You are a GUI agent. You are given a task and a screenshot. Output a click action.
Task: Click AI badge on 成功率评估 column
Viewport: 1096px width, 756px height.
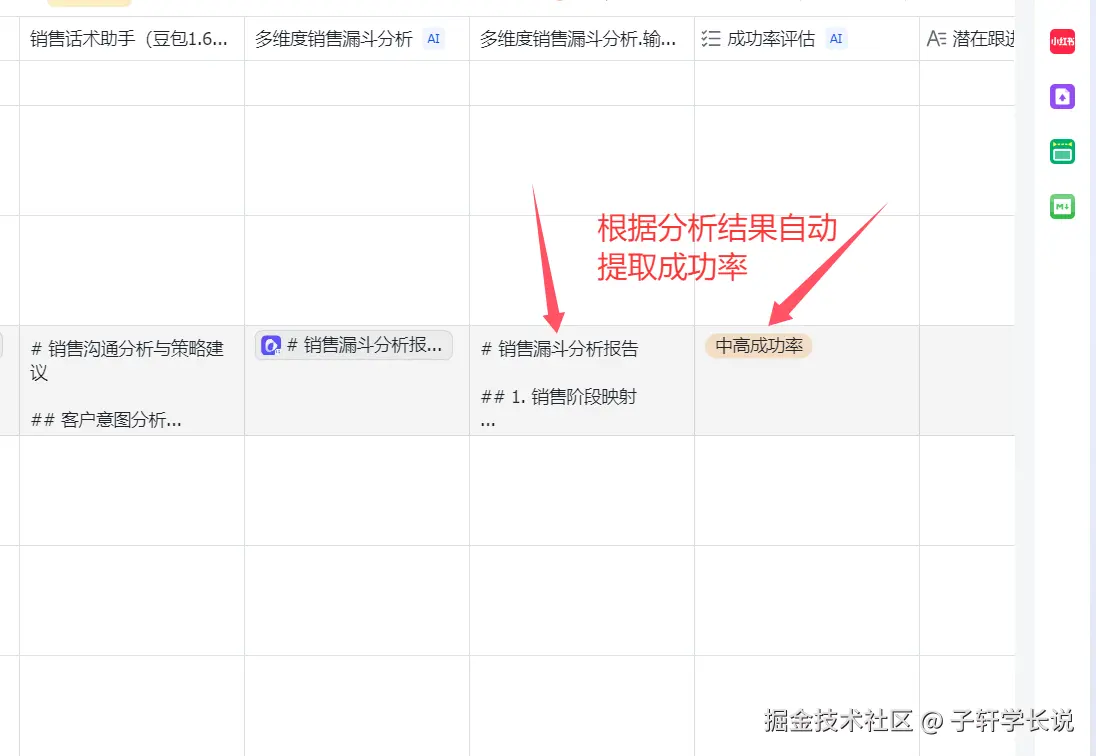click(x=836, y=39)
